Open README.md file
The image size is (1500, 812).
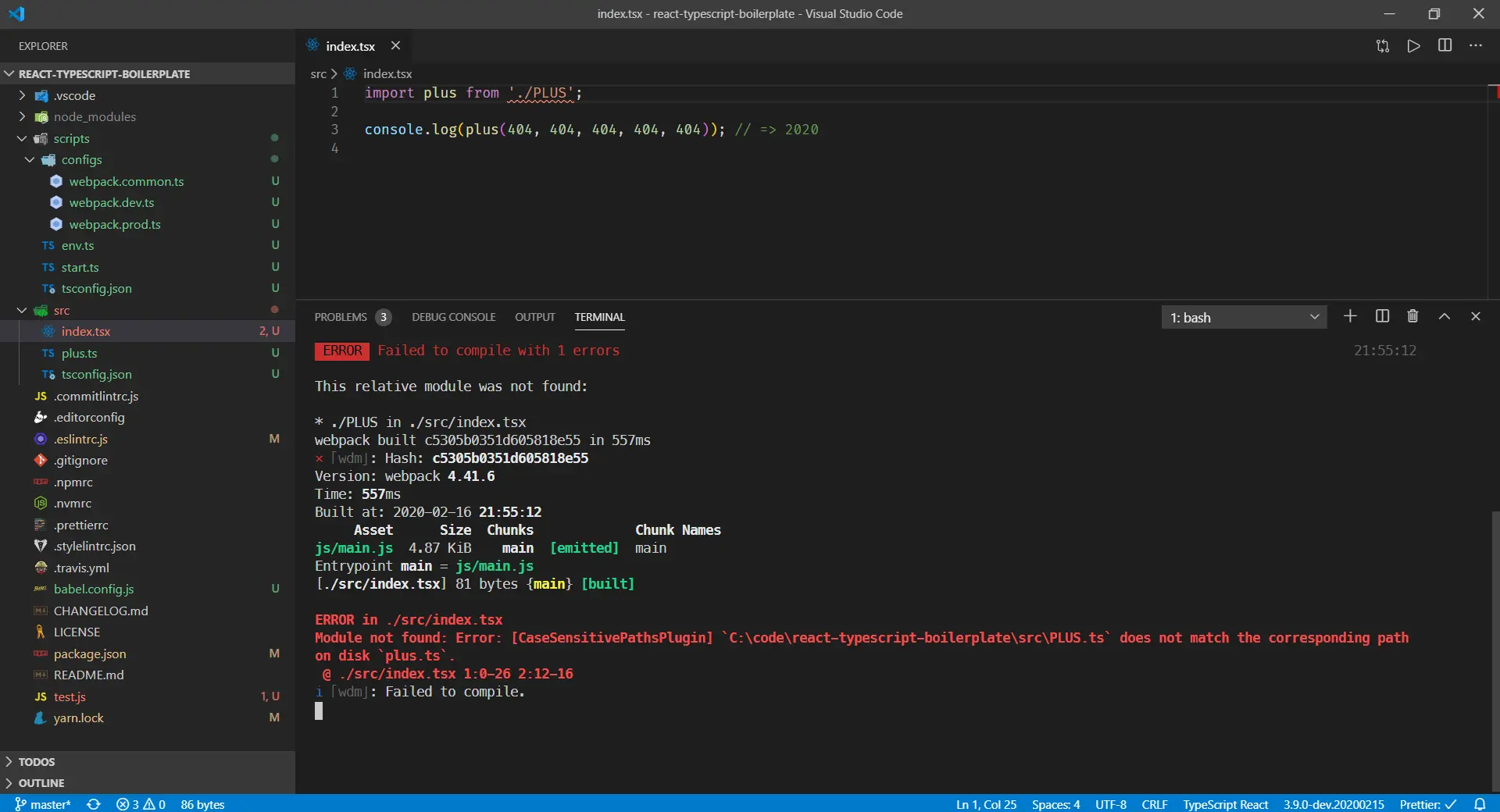tap(148, 675)
